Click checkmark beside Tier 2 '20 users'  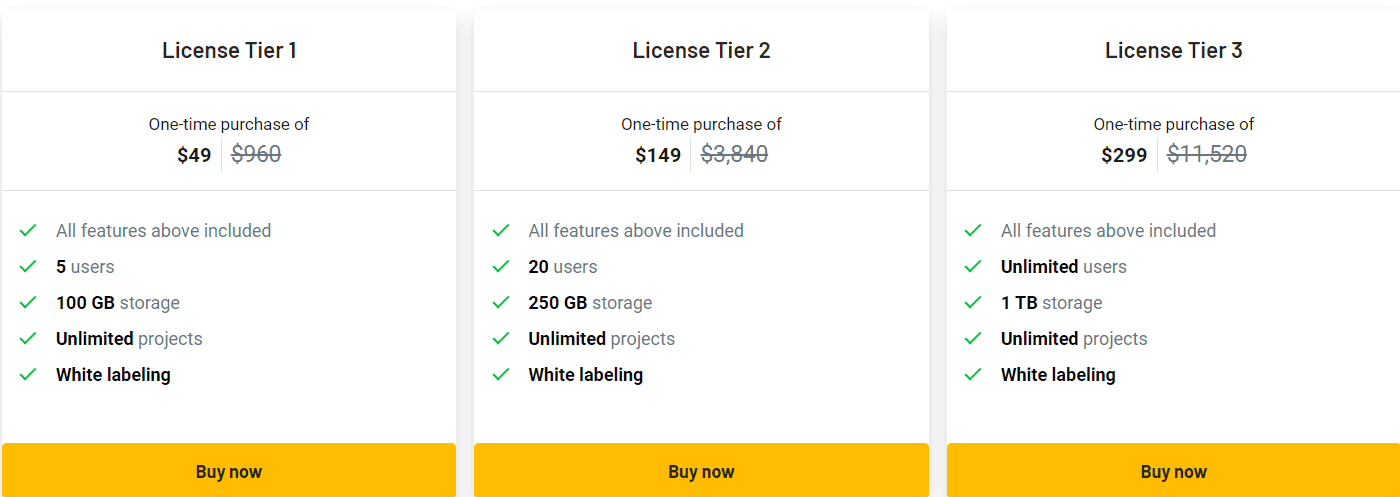(501, 267)
